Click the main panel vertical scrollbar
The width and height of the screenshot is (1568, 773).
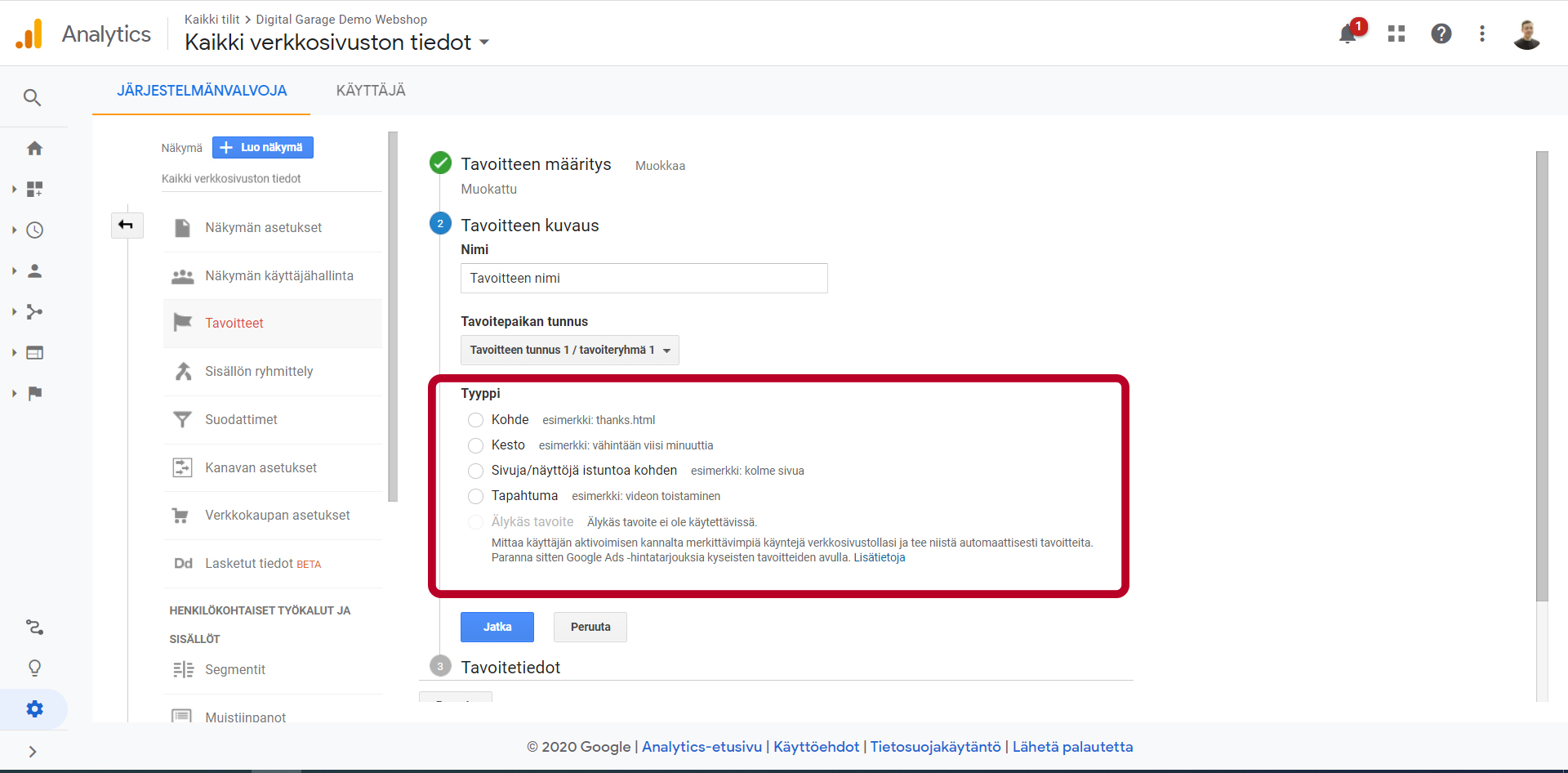point(1542,376)
